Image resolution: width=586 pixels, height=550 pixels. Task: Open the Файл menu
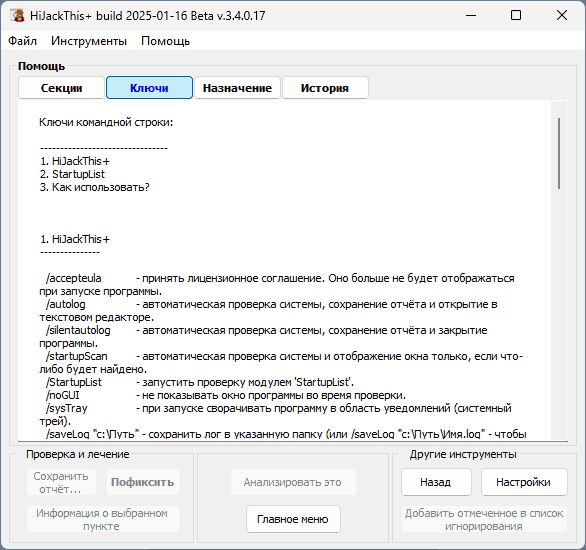pyautogui.click(x=22, y=41)
